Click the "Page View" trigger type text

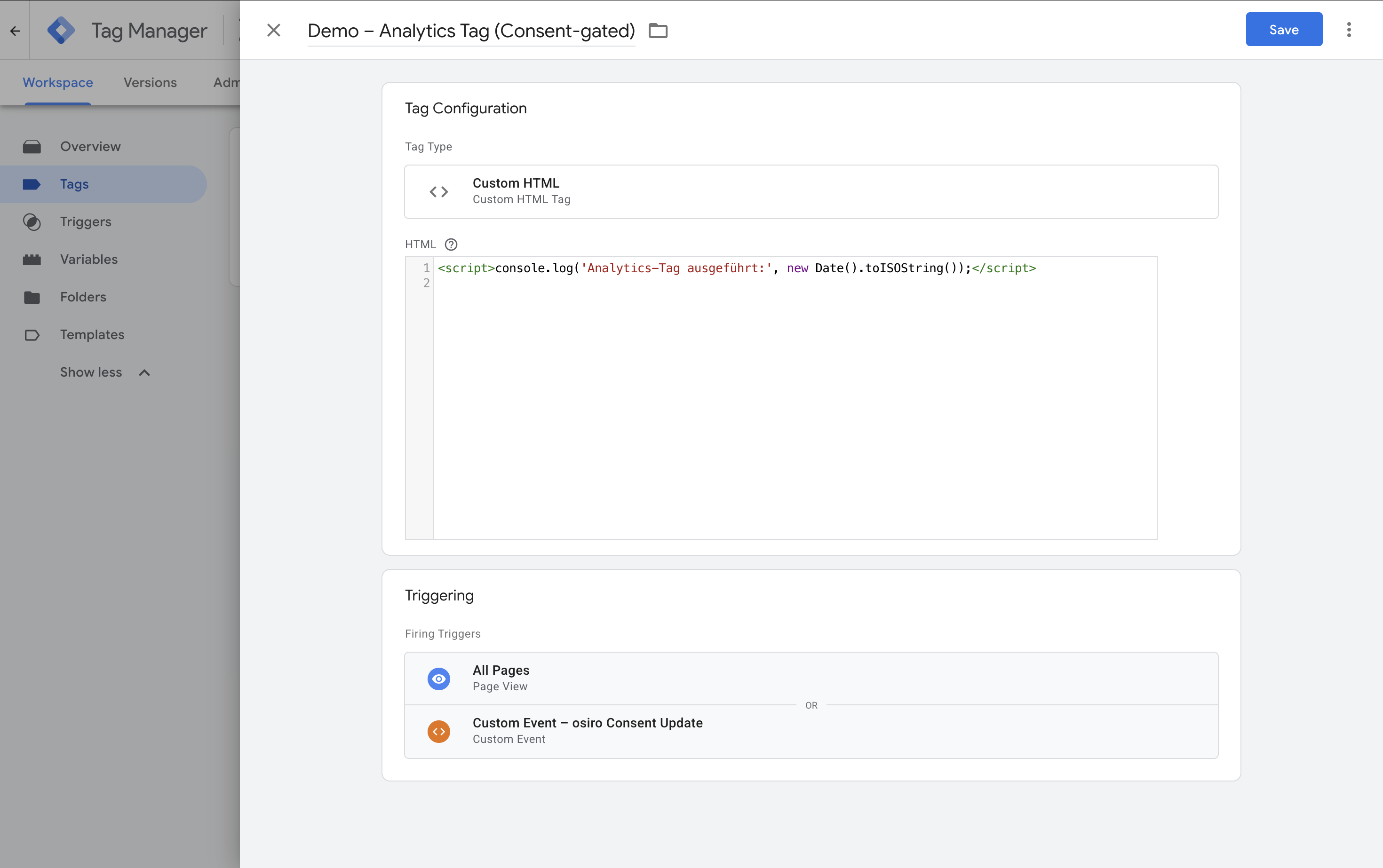[x=500, y=687]
